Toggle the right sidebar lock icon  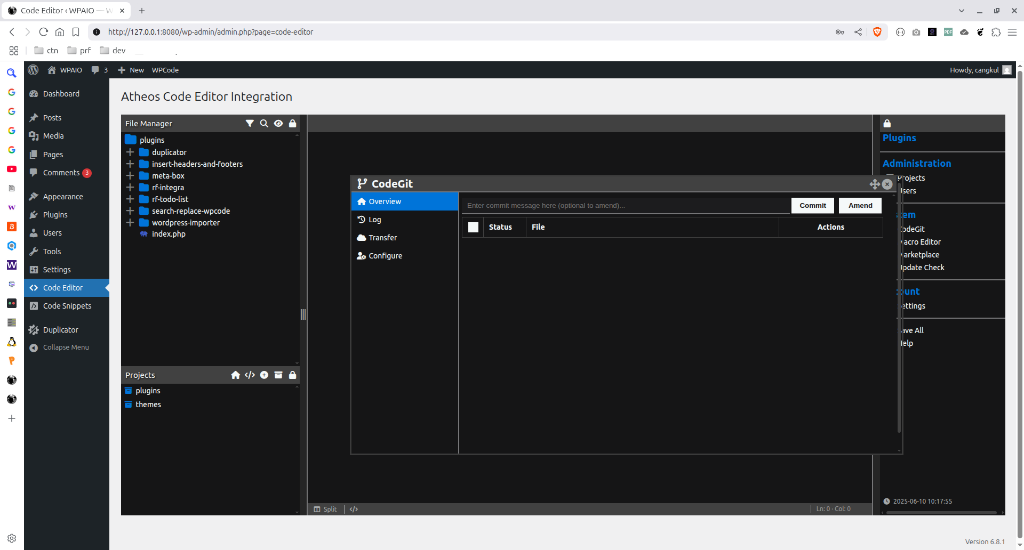pyautogui.click(x=887, y=123)
